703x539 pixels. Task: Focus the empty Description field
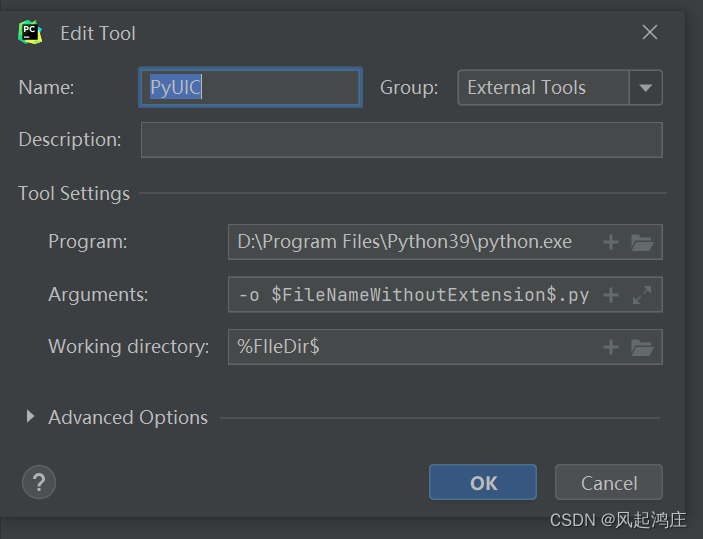pyautogui.click(x=400, y=140)
